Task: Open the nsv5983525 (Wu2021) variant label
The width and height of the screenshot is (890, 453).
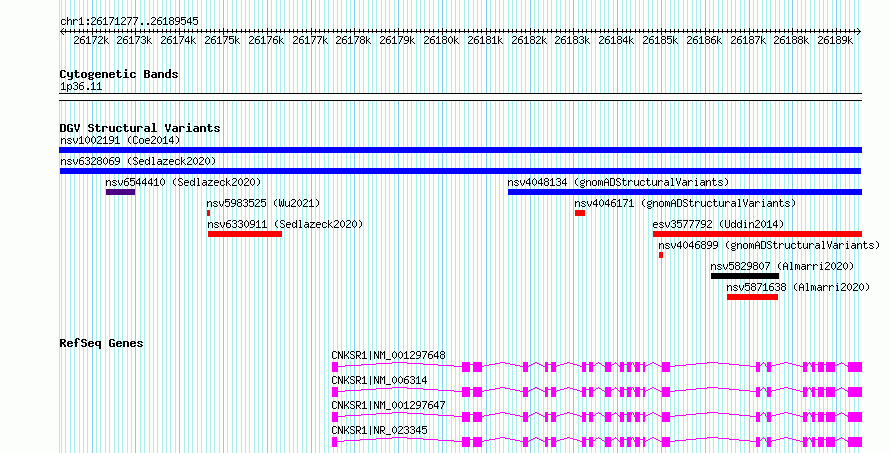Action: click(x=263, y=203)
